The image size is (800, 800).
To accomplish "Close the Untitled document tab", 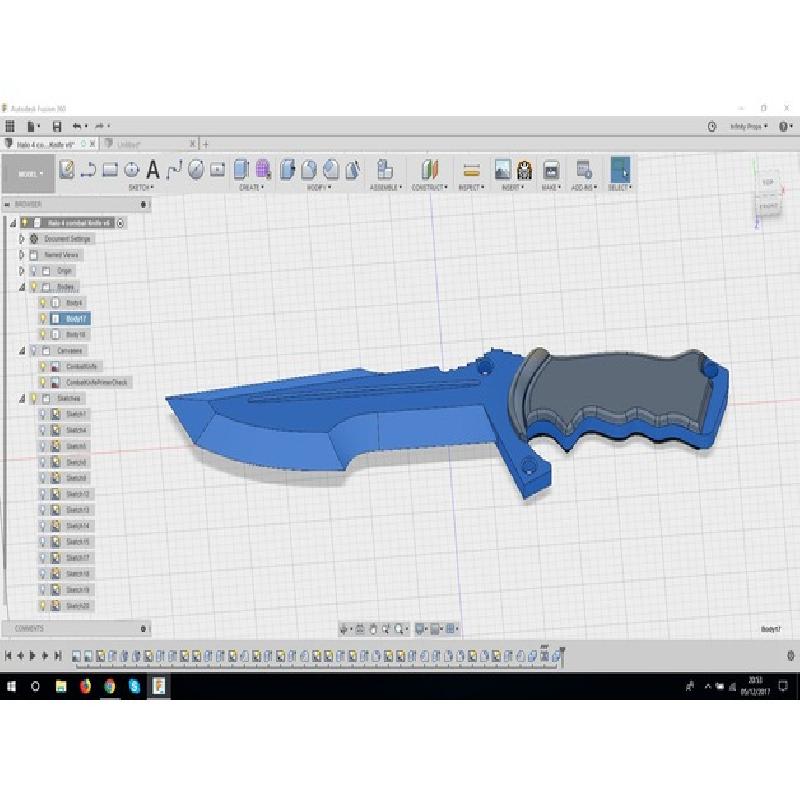I will [x=192, y=144].
